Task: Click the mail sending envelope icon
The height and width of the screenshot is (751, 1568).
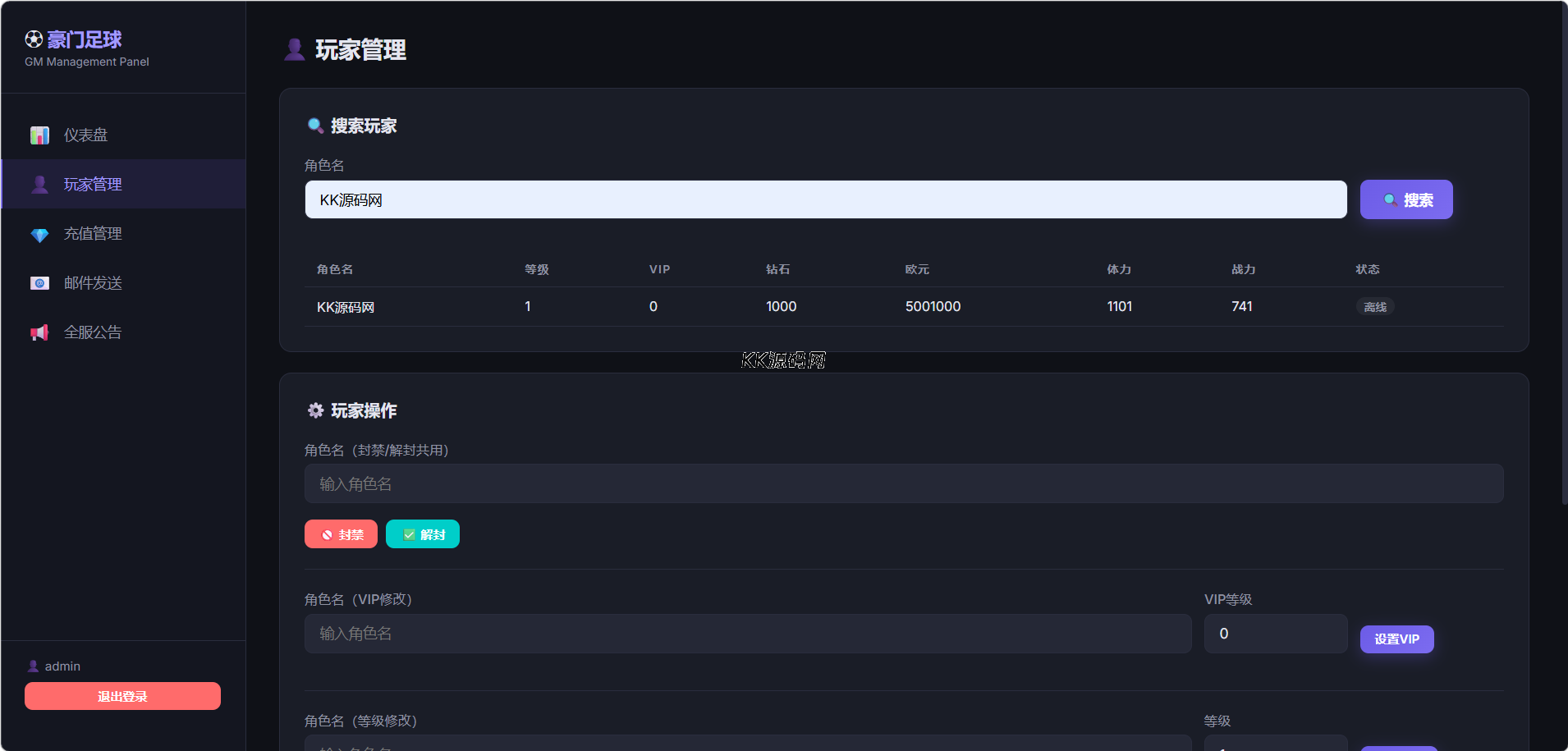Action: [39, 283]
